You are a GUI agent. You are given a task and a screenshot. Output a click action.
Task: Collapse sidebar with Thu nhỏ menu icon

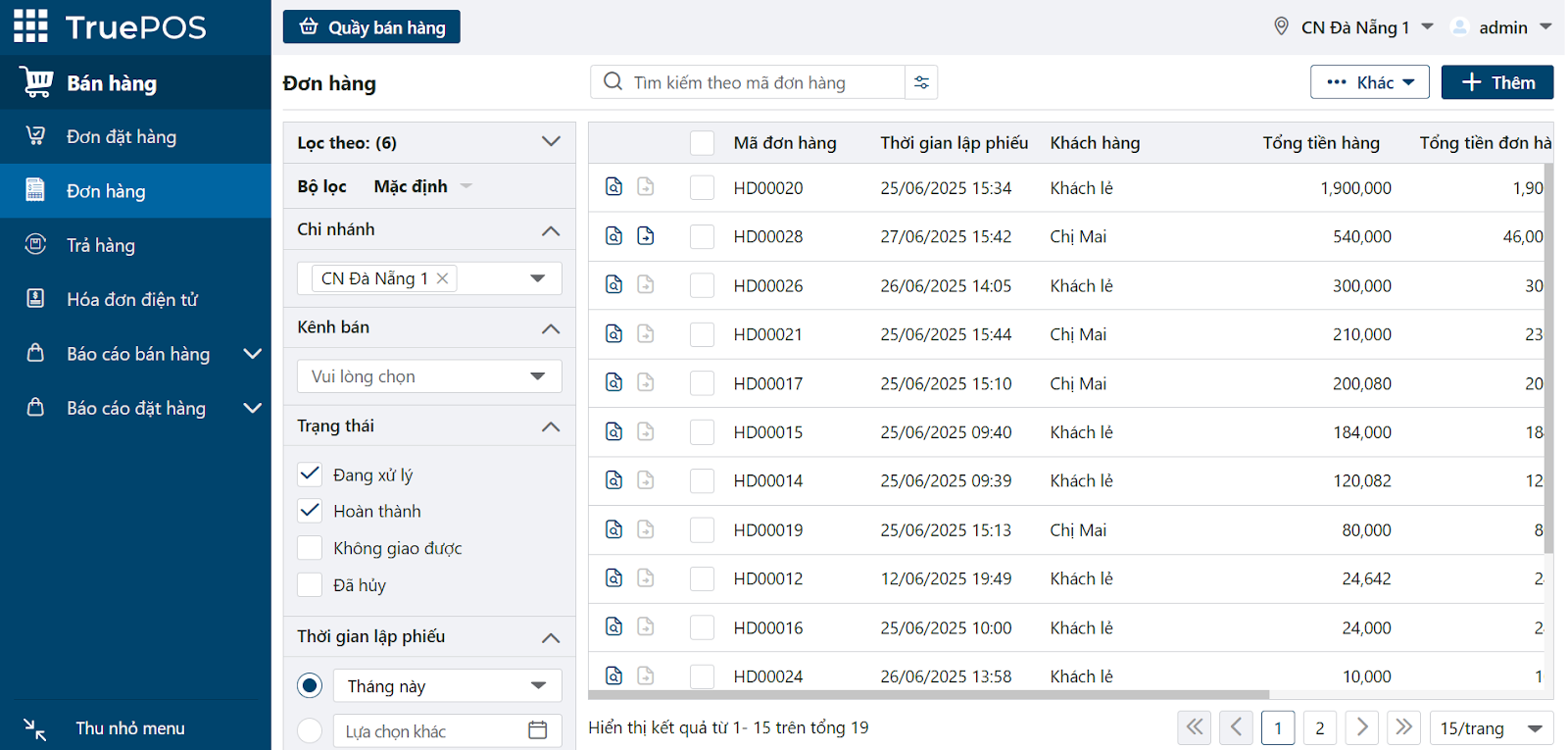(x=35, y=728)
